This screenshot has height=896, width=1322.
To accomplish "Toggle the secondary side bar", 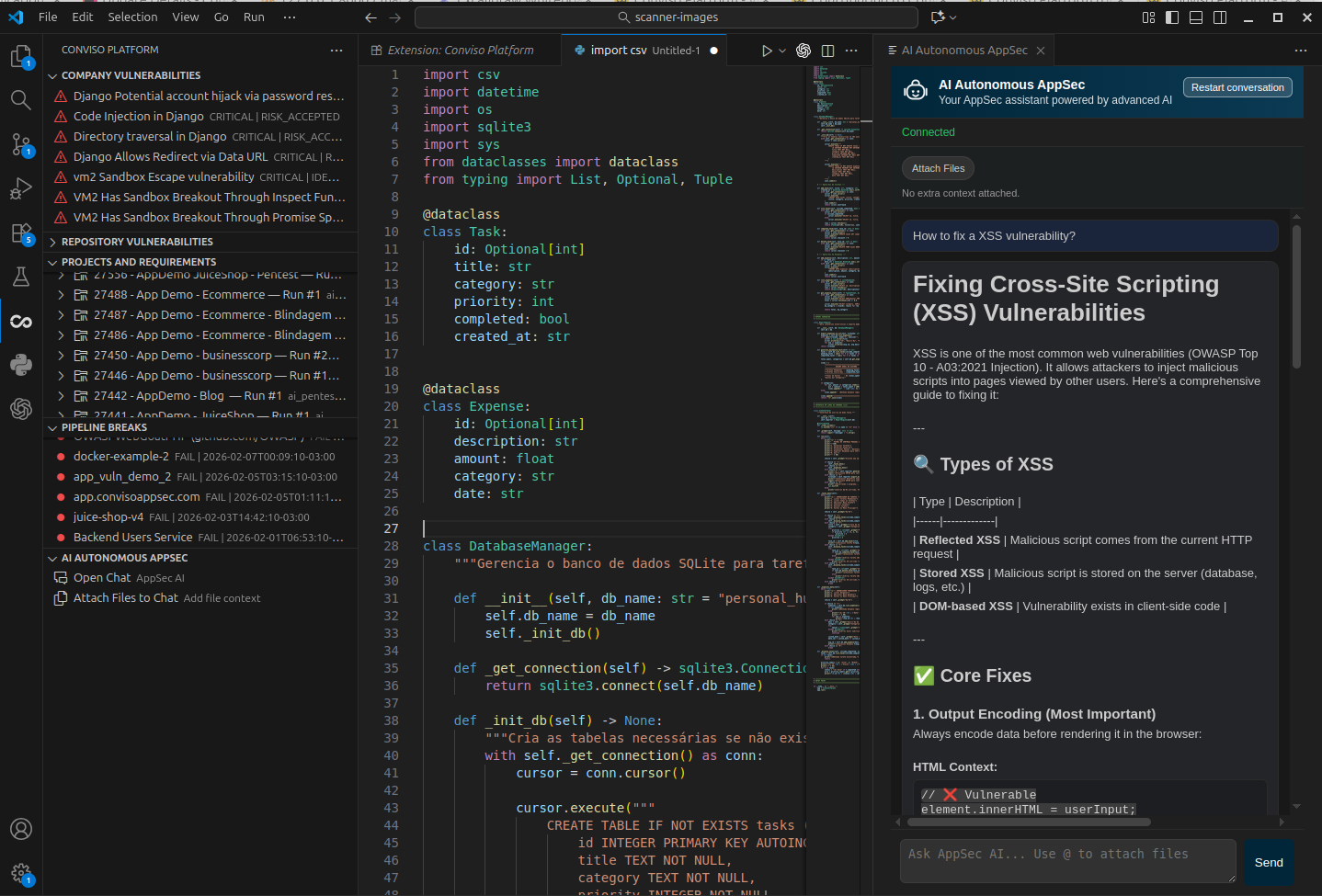I will tap(1220, 17).
